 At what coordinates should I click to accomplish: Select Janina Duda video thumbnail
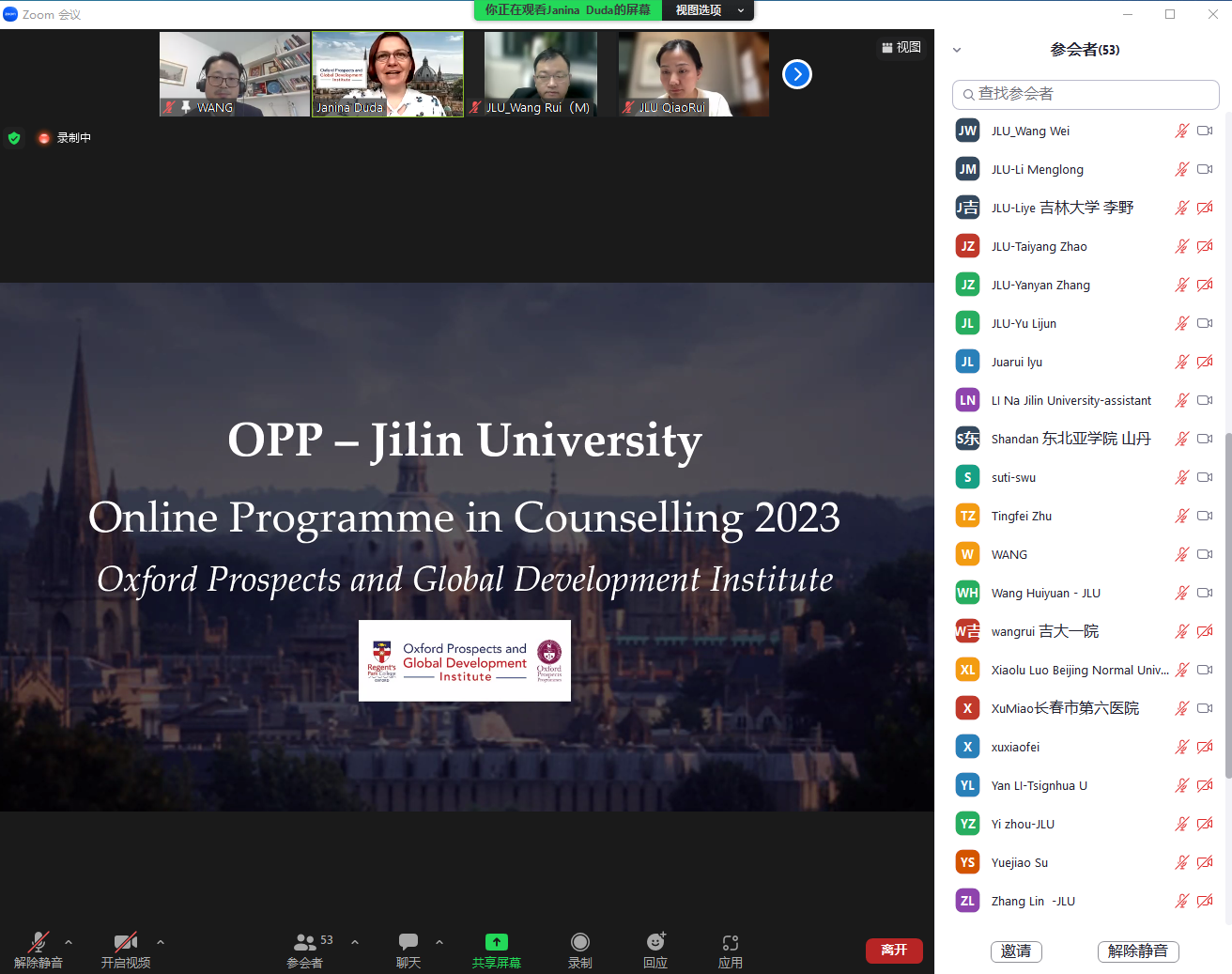388,74
